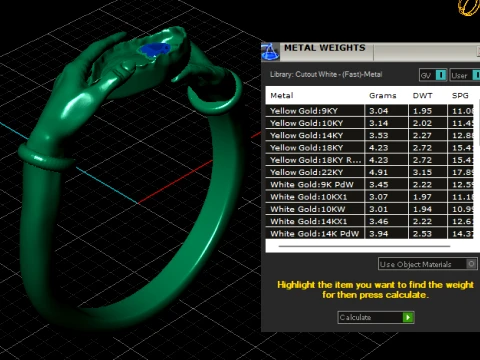Select the White Gold:14KX1 row
Viewport: 480px width, 360px height.
click(x=369, y=221)
